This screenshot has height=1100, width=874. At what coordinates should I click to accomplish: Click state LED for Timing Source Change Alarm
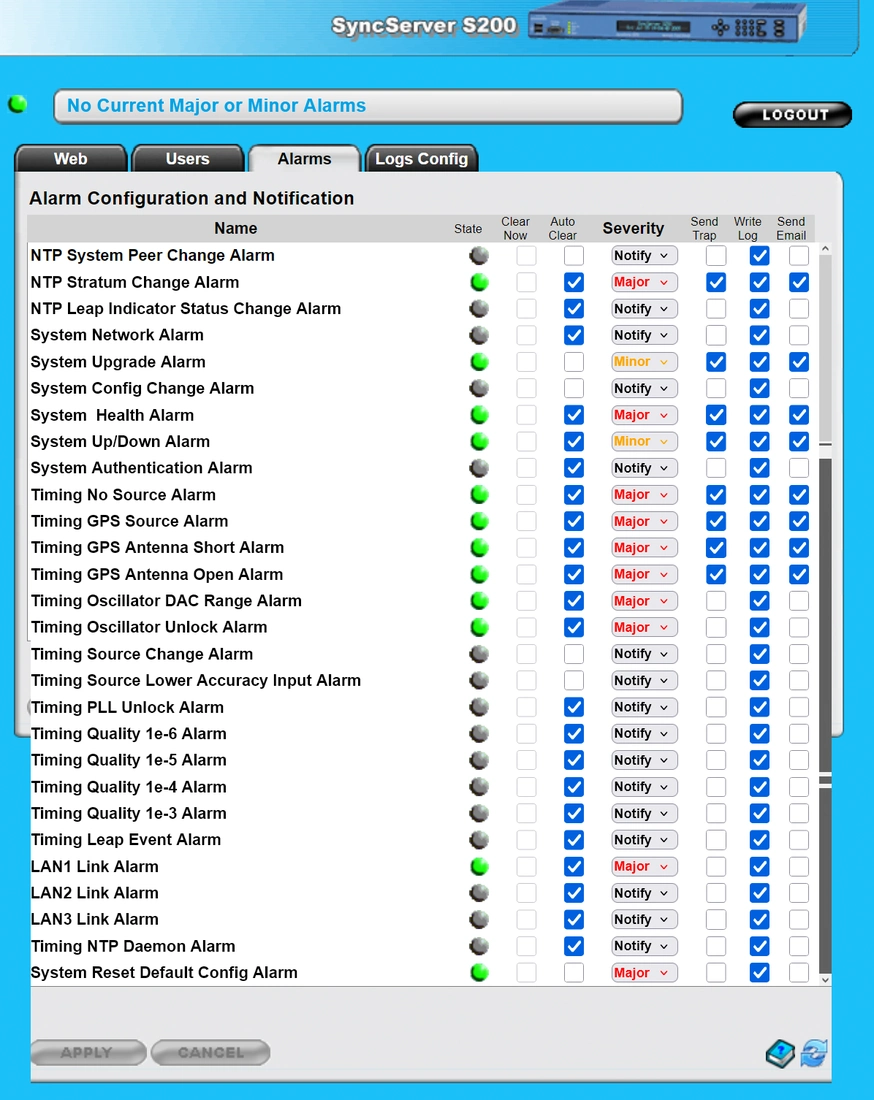tap(479, 654)
